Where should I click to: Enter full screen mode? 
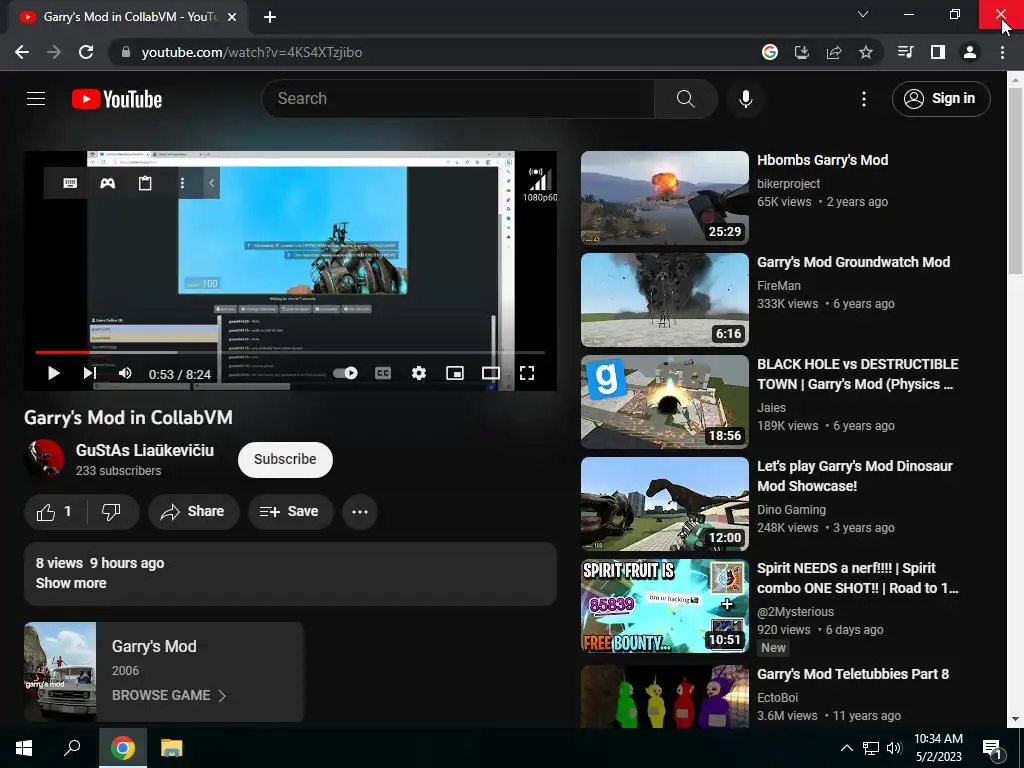526,373
